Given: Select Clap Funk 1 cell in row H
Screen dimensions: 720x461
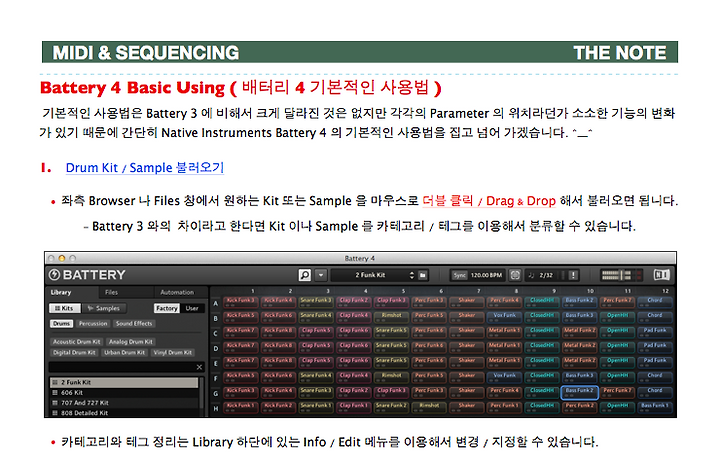Looking at the screenshot, I should coord(354,407).
